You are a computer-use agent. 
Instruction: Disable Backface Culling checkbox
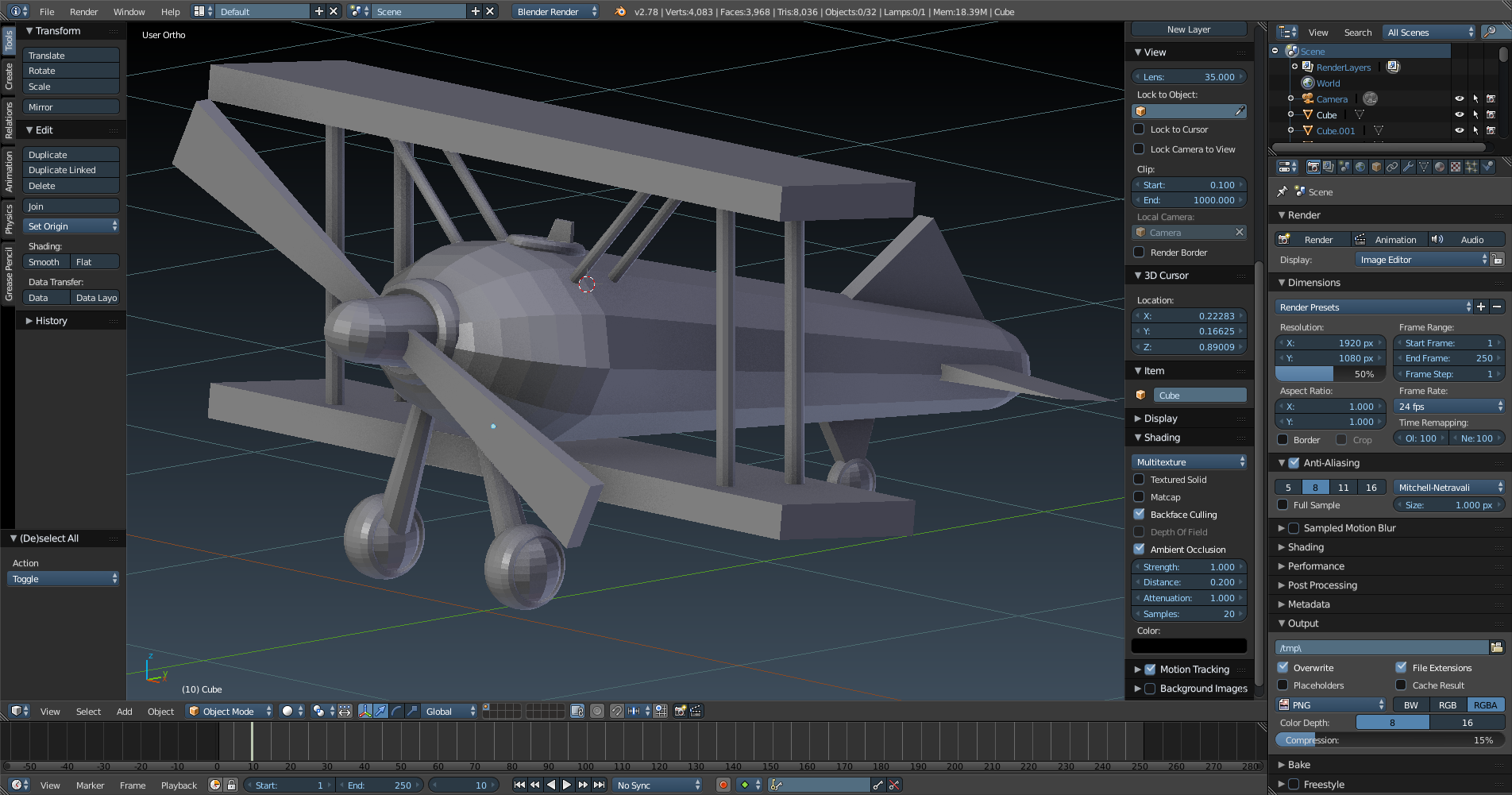[x=1139, y=514]
